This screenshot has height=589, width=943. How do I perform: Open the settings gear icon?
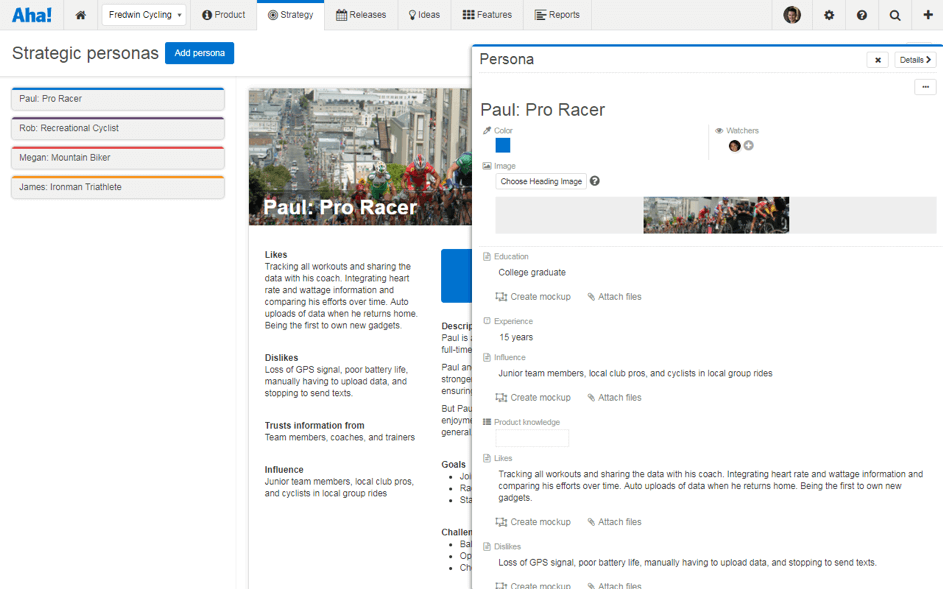(829, 15)
